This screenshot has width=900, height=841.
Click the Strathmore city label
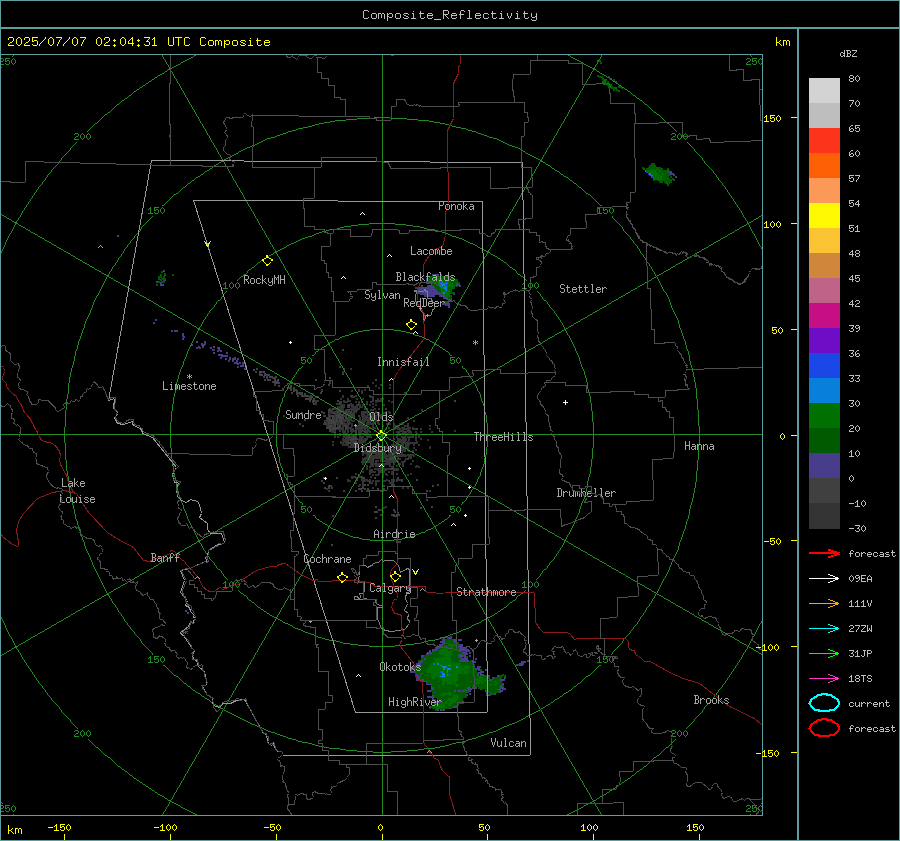point(486,592)
